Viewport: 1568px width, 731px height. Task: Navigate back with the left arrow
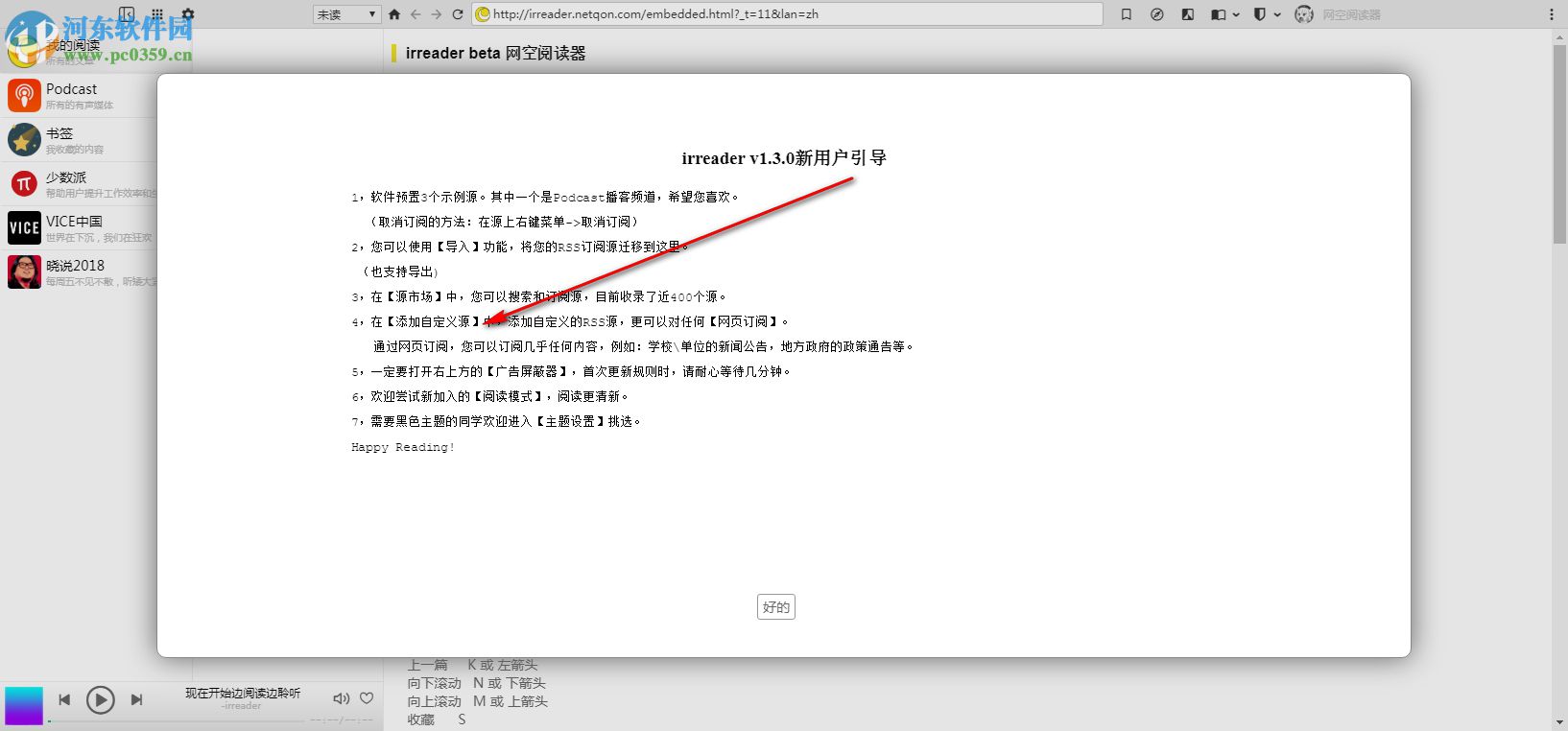[x=416, y=14]
